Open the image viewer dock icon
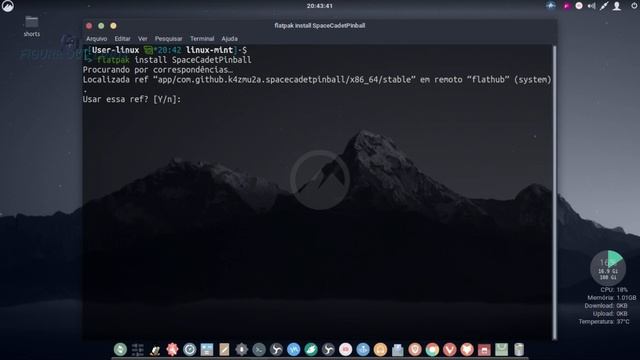Image resolution: width=640 pixels, height=360 pixels. tap(207, 349)
